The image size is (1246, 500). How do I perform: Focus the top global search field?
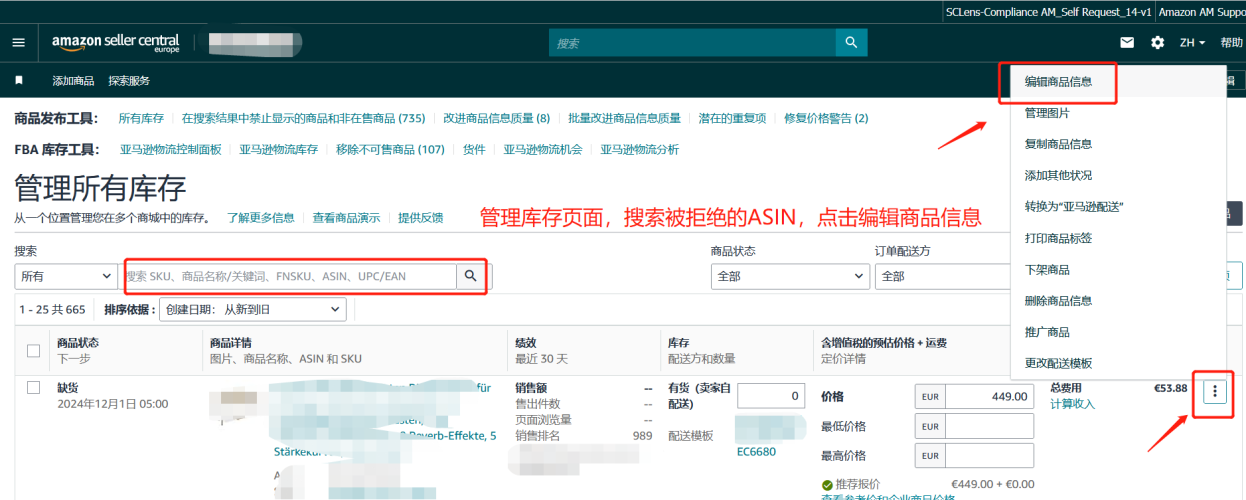tap(692, 42)
